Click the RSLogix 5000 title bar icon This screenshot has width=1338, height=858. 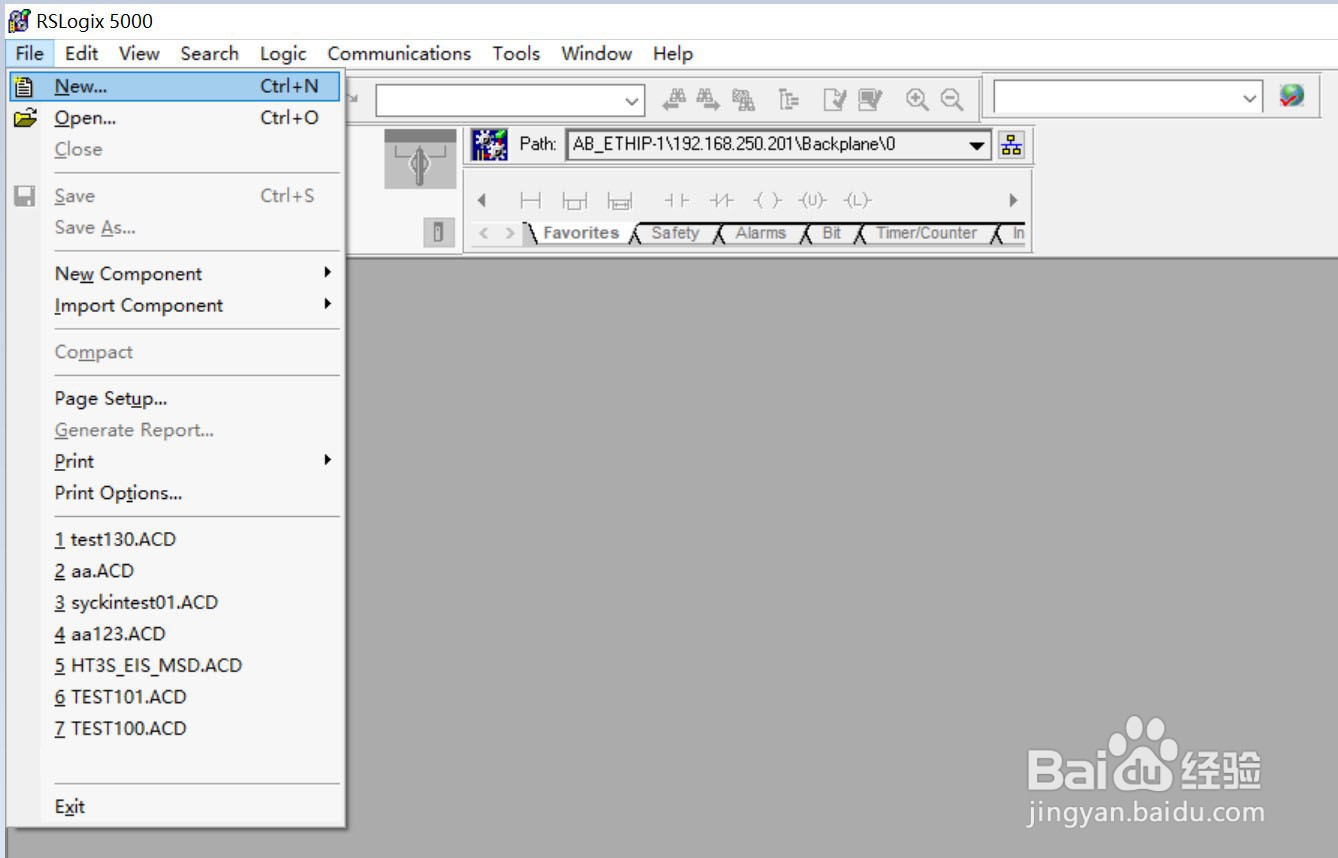click(x=19, y=20)
